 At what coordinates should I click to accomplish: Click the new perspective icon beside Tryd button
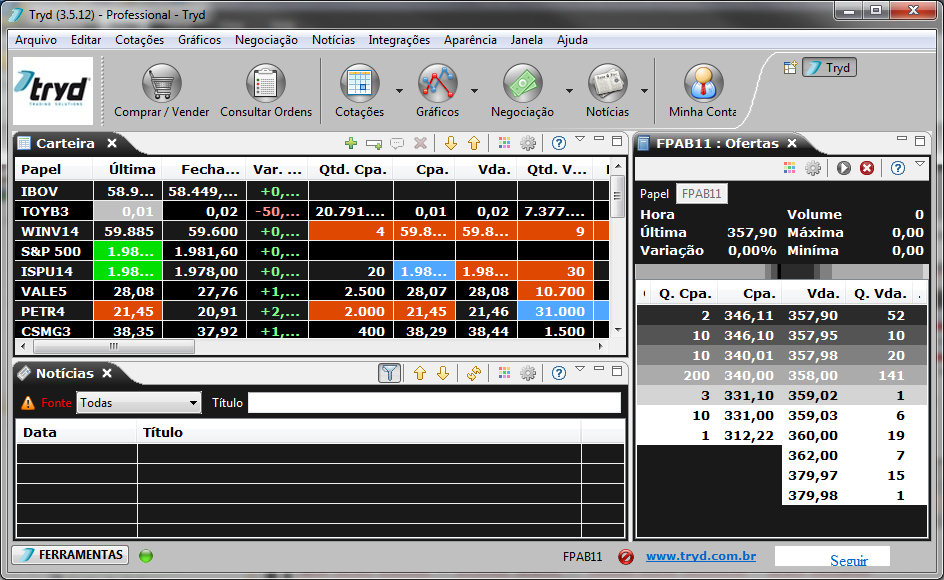tap(790, 67)
